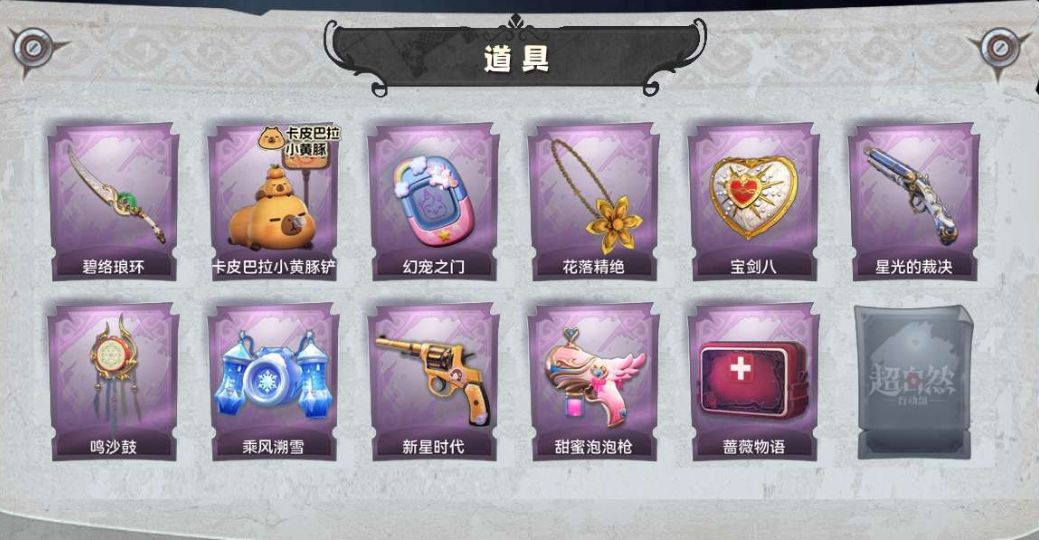Click the 鸣沙鼓 name label
This screenshot has height=540, width=1039.
tap(113, 447)
